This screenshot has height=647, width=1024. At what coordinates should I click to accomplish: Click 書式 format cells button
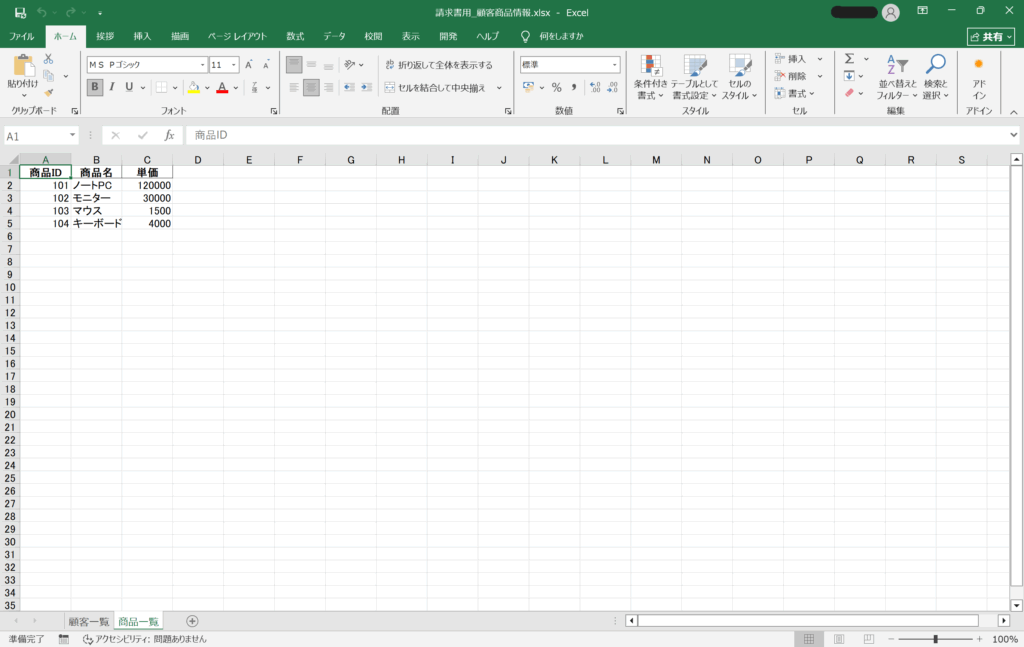793,93
